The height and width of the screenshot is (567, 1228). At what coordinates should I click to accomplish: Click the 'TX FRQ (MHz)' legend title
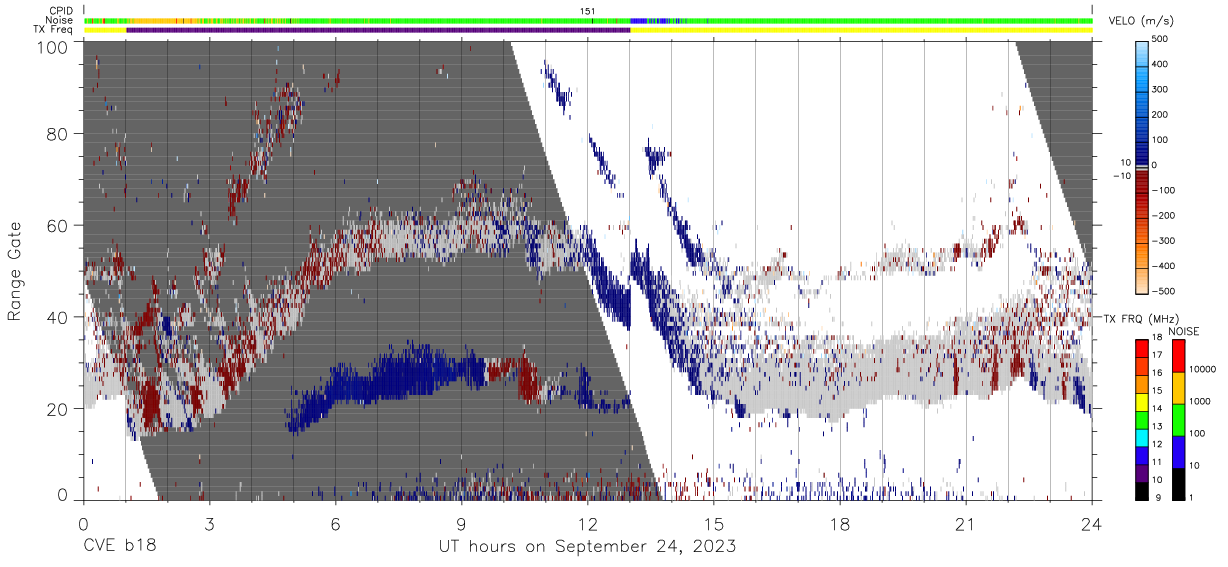[1143, 318]
